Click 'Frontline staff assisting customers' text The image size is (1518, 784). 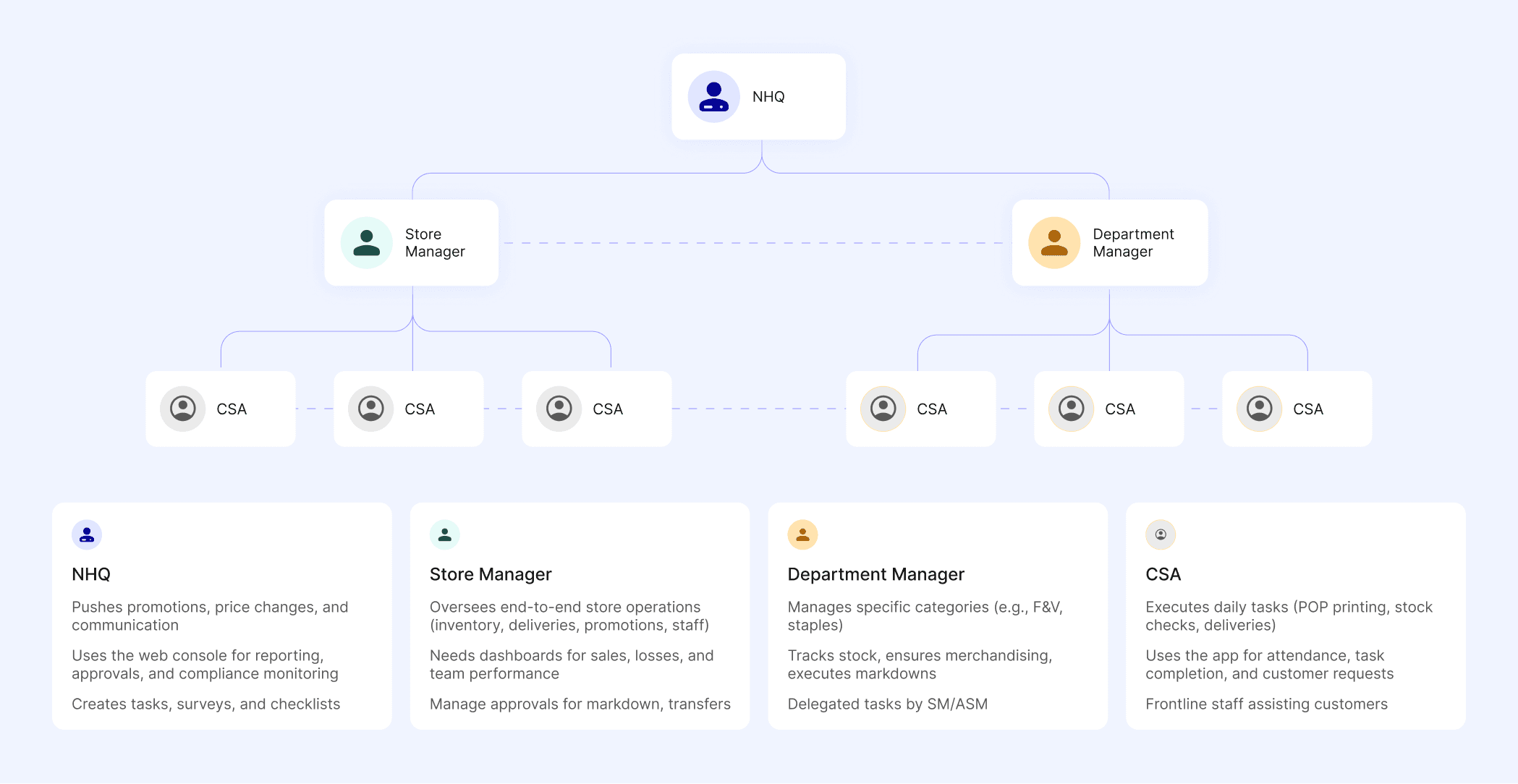[x=1266, y=704]
